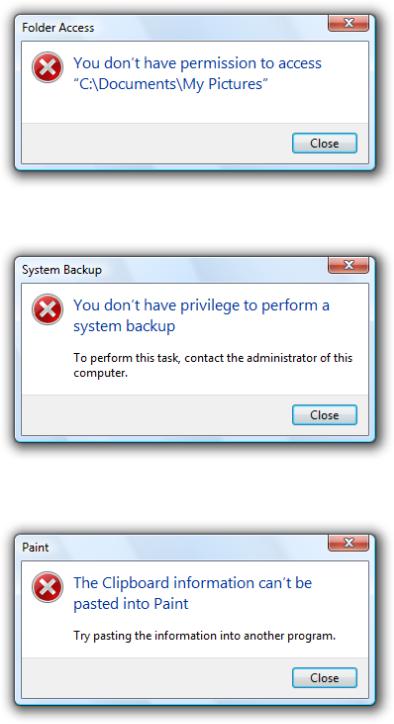Click the "pasted into Paint" heading line
The width and height of the screenshot is (394, 724).
tap(131, 604)
